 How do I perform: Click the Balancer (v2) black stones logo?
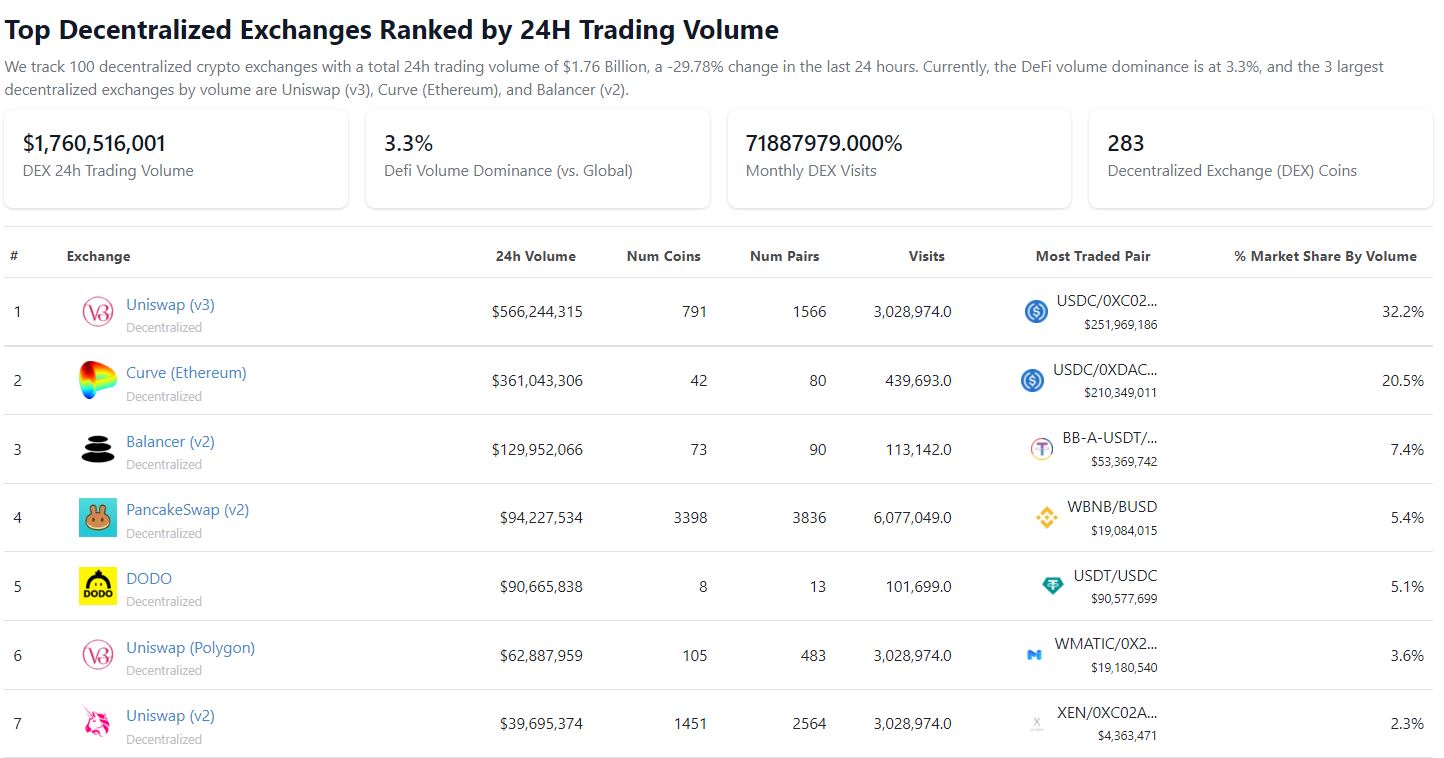(98, 449)
